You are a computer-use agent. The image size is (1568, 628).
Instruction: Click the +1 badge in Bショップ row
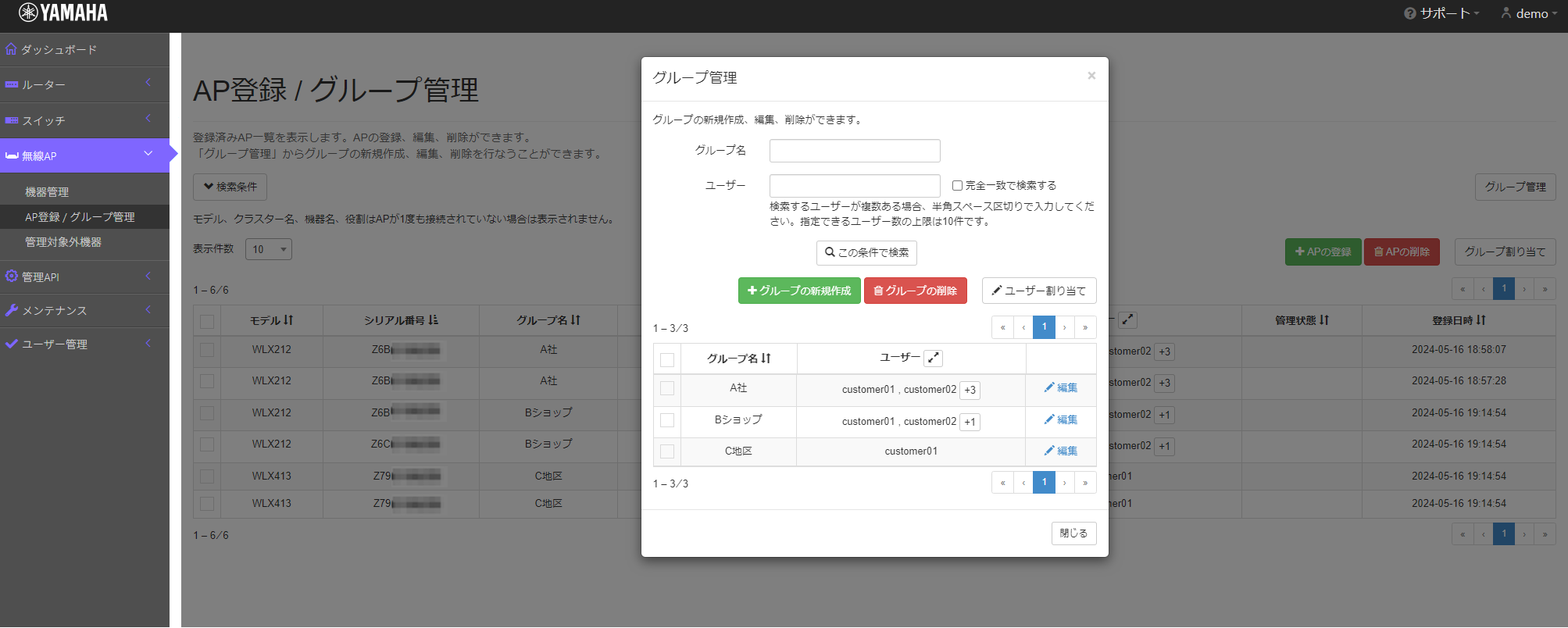pyautogui.click(x=970, y=422)
